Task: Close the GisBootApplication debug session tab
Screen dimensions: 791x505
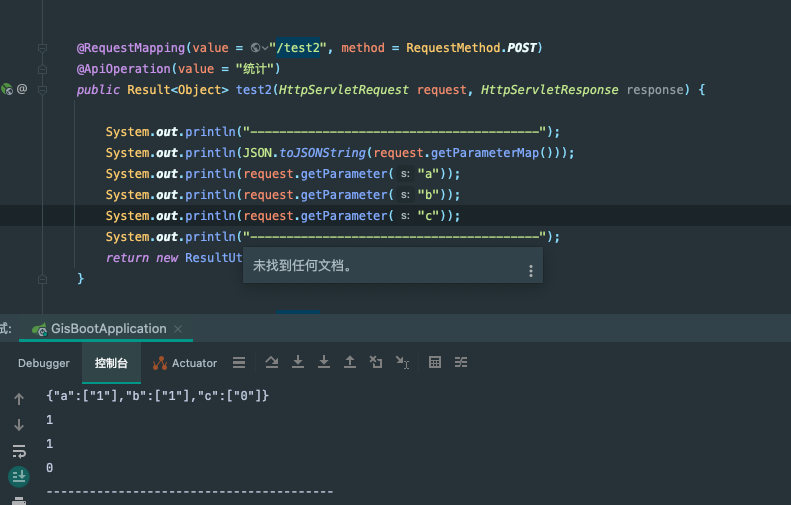Action: coord(178,329)
